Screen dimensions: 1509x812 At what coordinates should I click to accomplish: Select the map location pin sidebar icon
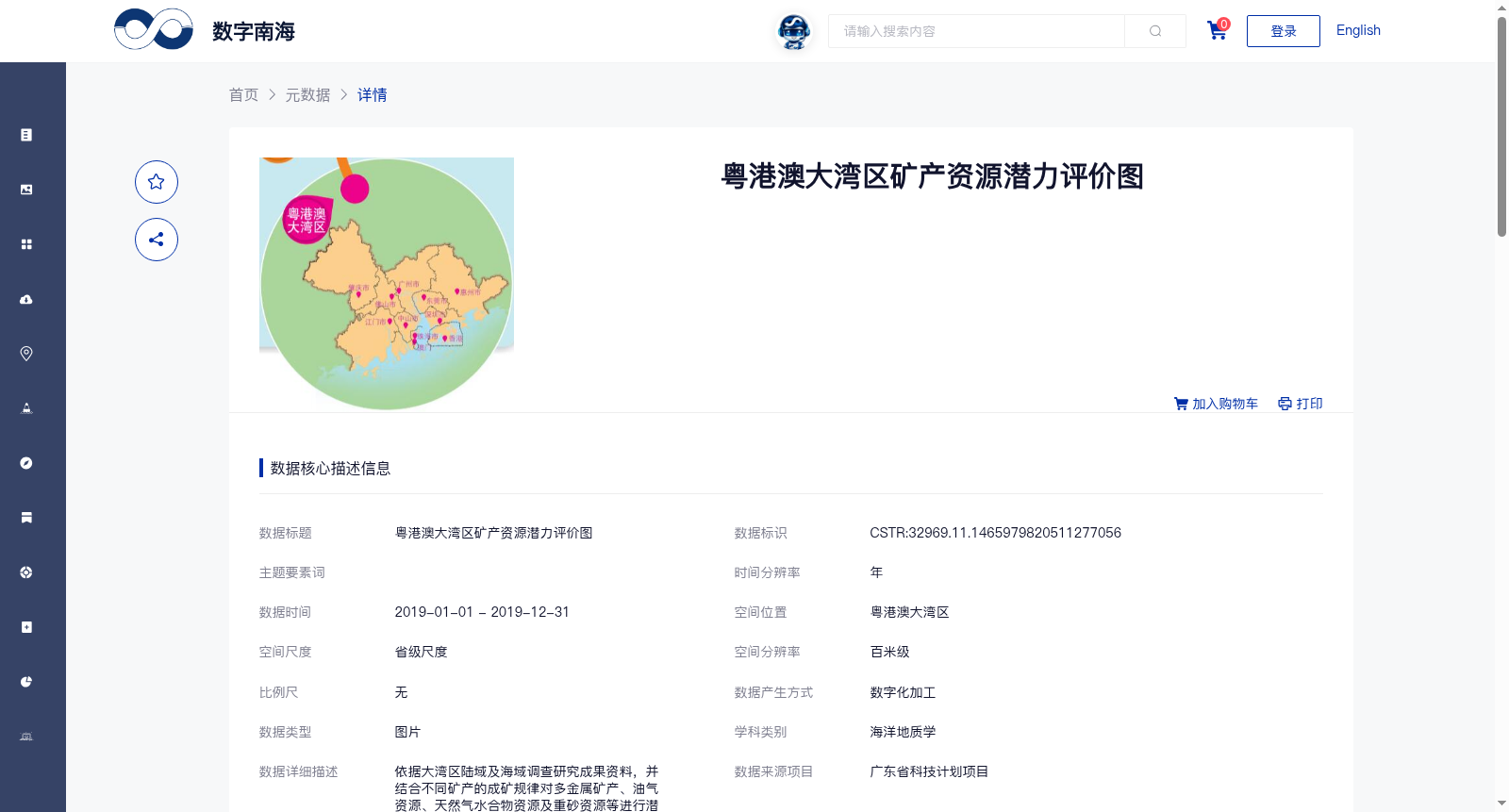point(26,354)
